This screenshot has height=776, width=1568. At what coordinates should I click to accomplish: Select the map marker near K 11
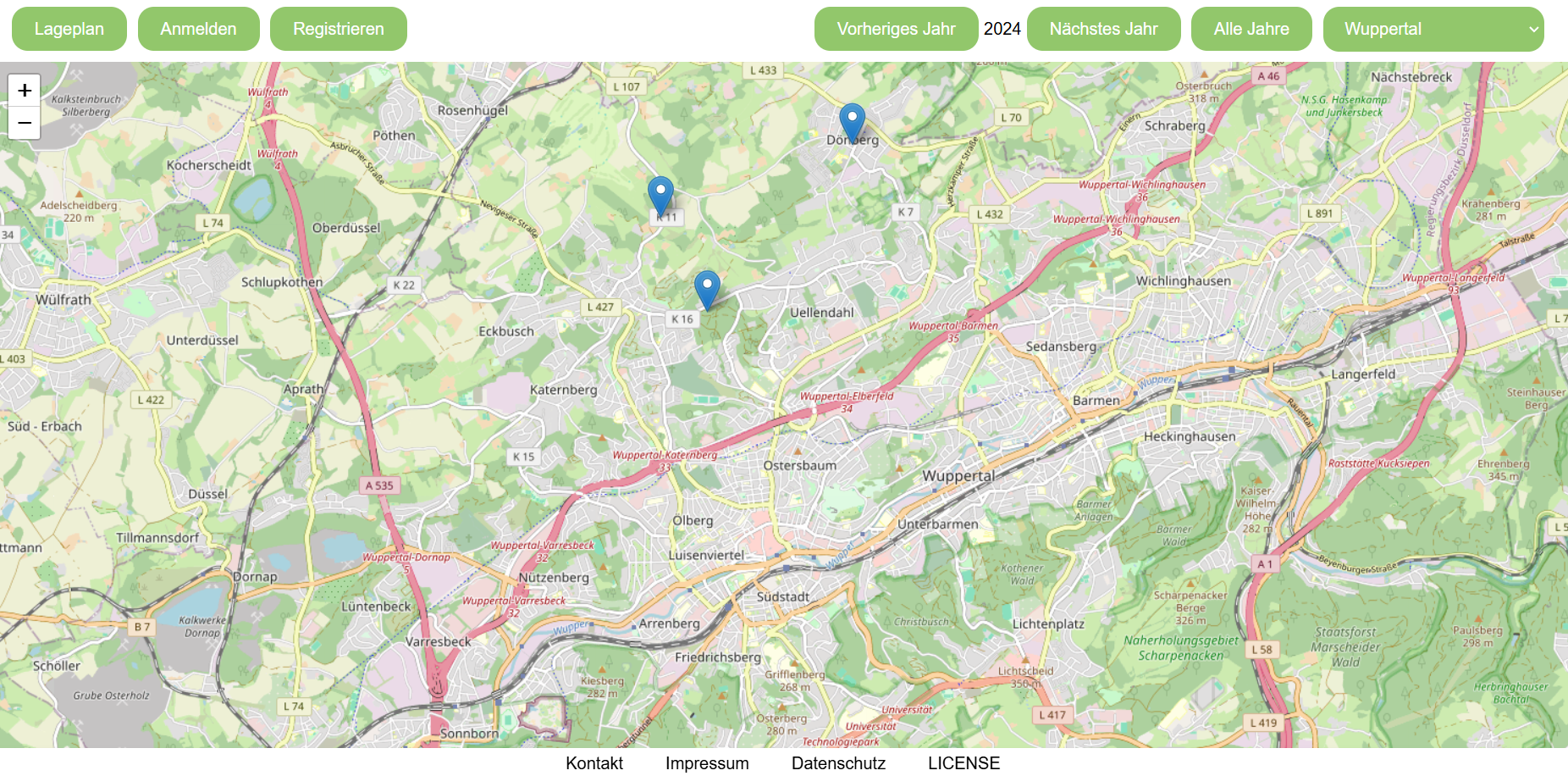tap(660, 195)
